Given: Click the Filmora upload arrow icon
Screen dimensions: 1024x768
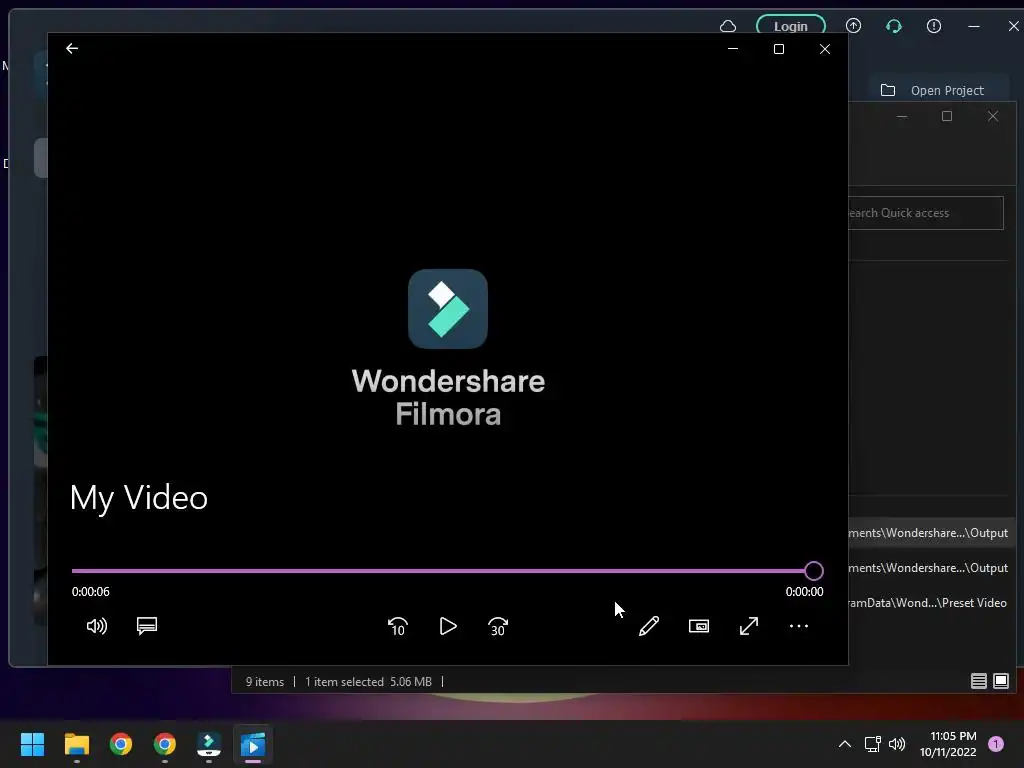Looking at the screenshot, I should (x=854, y=25).
